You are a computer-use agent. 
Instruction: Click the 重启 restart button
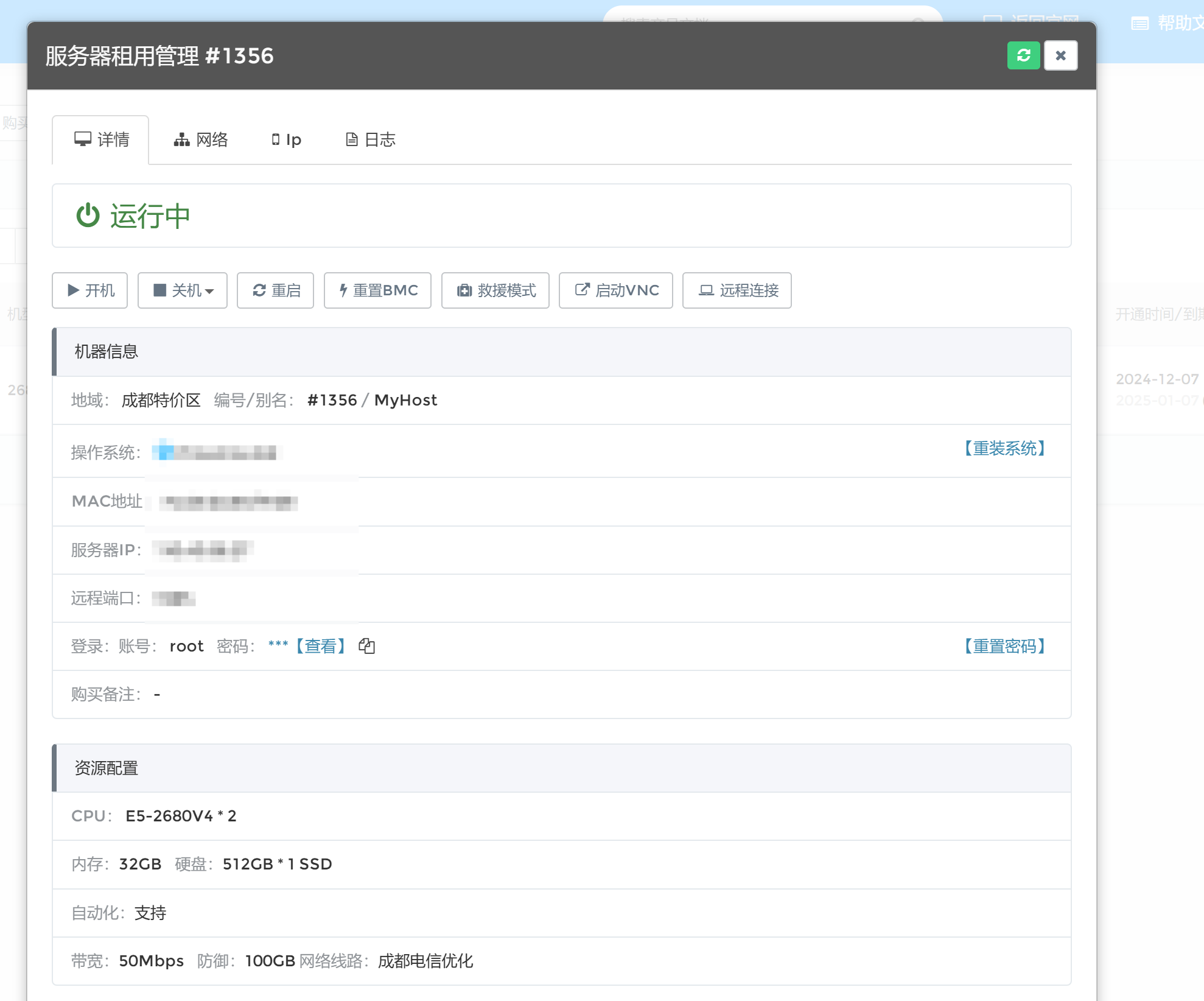tap(275, 290)
